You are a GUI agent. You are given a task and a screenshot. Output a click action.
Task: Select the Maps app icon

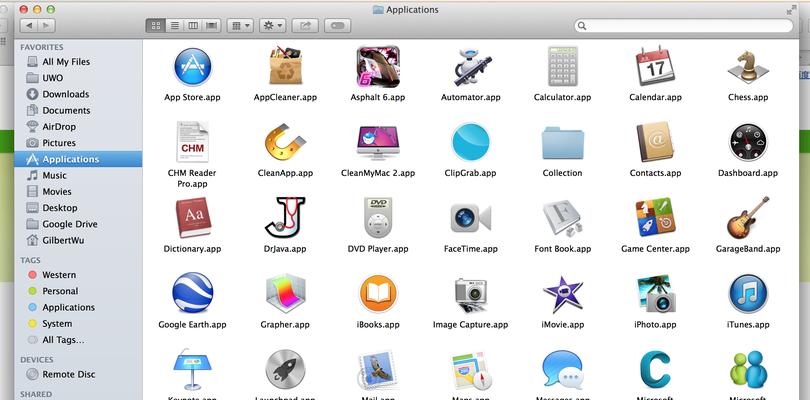click(x=469, y=371)
